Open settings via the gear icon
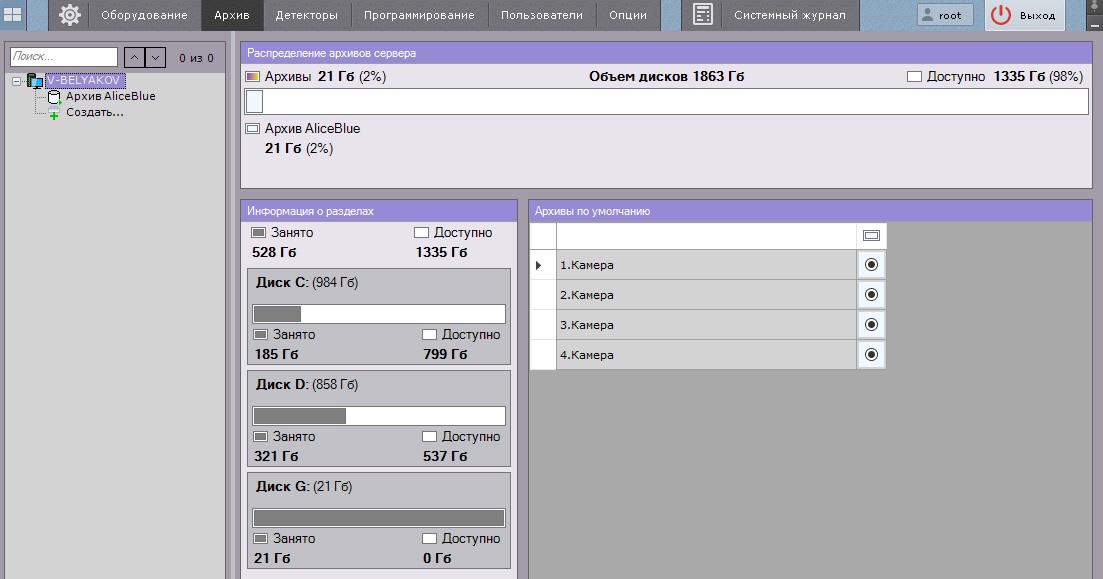Screen dimensions: 1103x579 (70, 15)
